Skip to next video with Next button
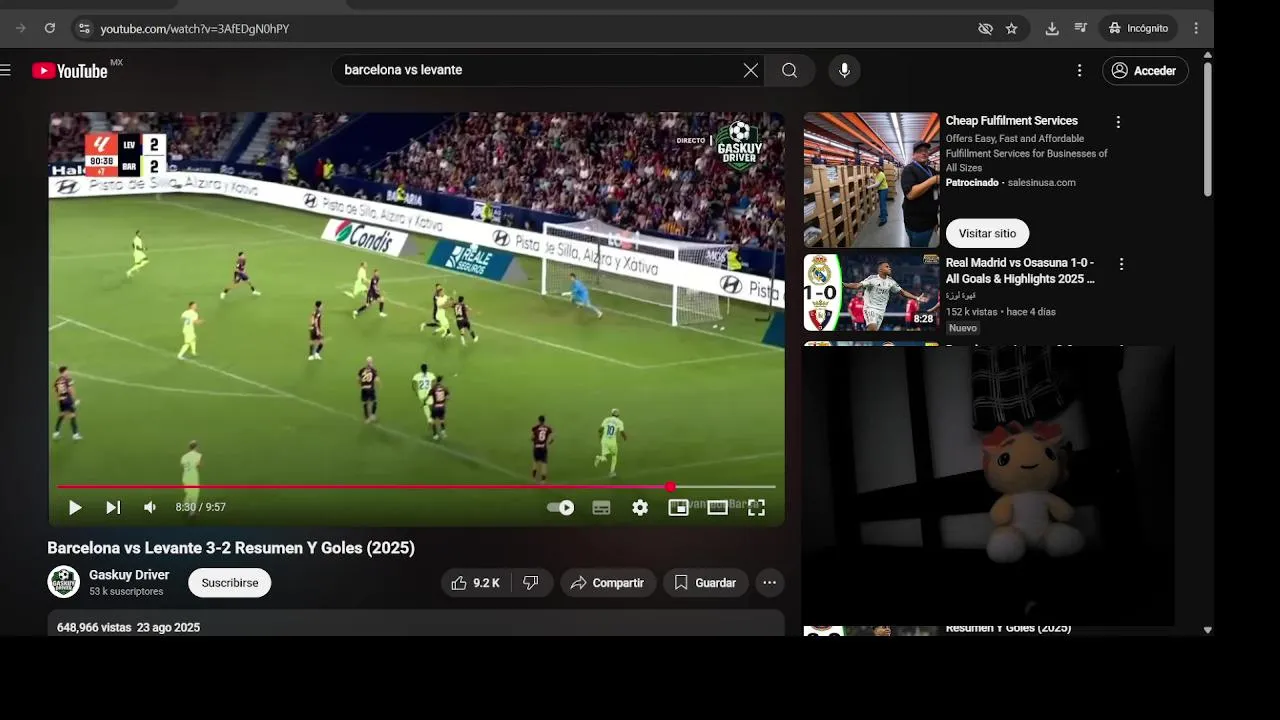The height and width of the screenshot is (720, 1280). [113, 508]
